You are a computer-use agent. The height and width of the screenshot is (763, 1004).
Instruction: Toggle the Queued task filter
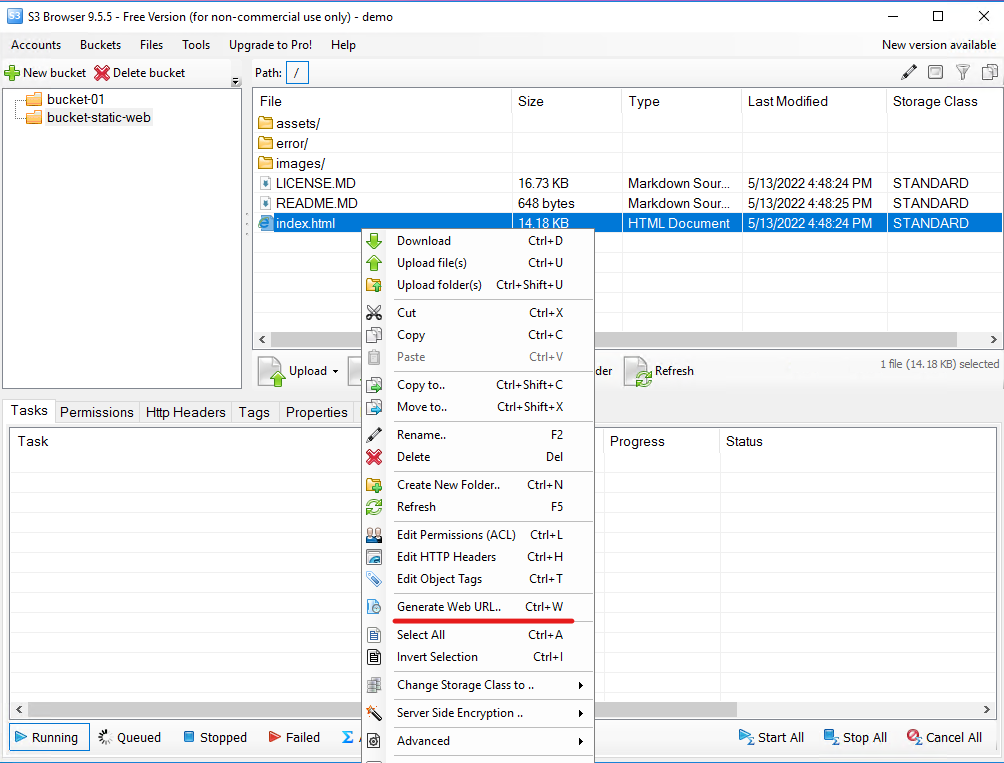pyautogui.click(x=129, y=737)
